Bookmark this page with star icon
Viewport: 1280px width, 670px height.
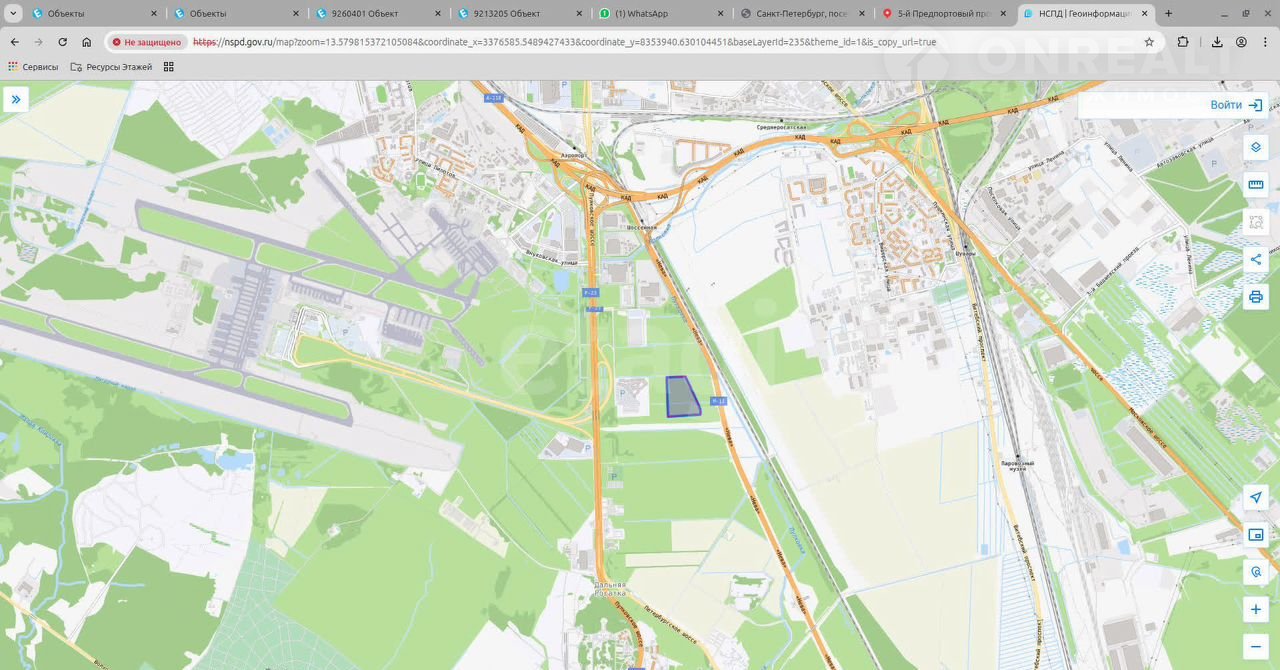(x=1149, y=42)
